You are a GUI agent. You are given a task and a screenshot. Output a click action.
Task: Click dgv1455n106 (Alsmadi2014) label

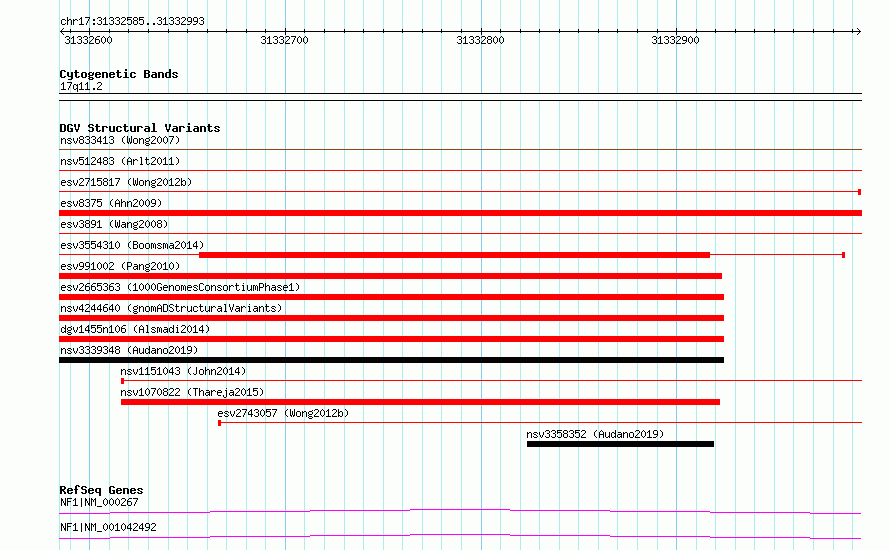tap(135, 329)
